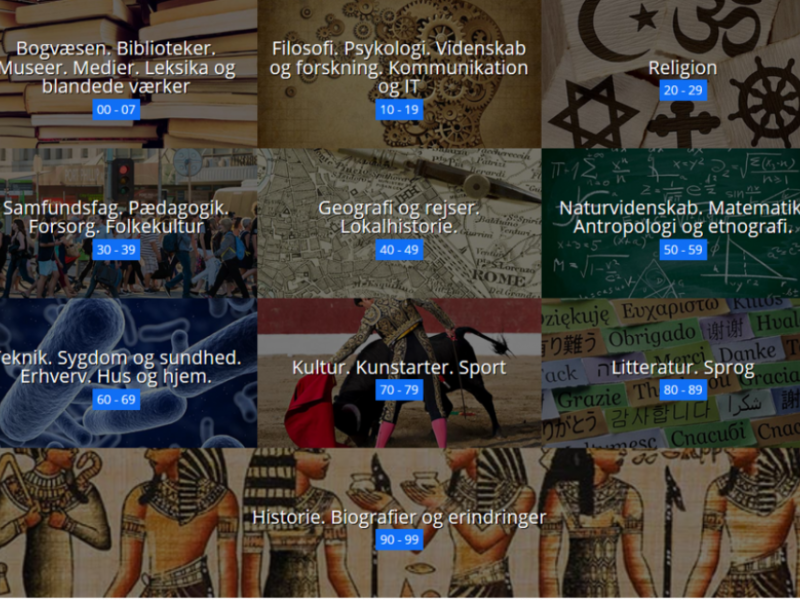Click the 80 - 89 badge

pyautogui.click(x=683, y=390)
